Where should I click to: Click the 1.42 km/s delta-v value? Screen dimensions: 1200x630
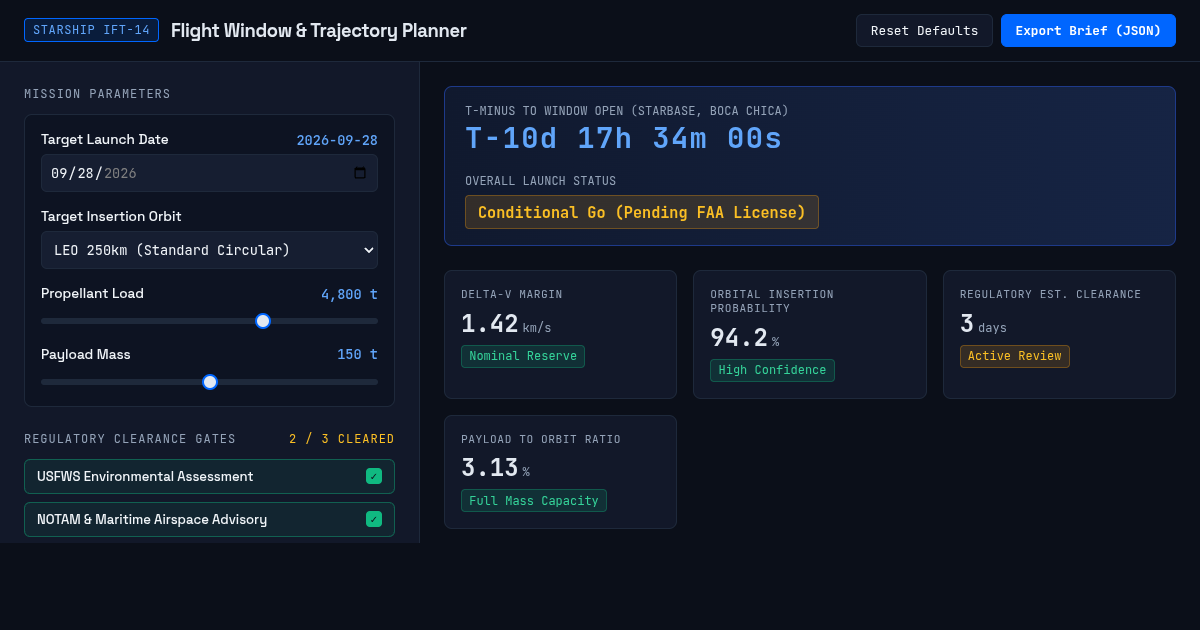coord(506,324)
